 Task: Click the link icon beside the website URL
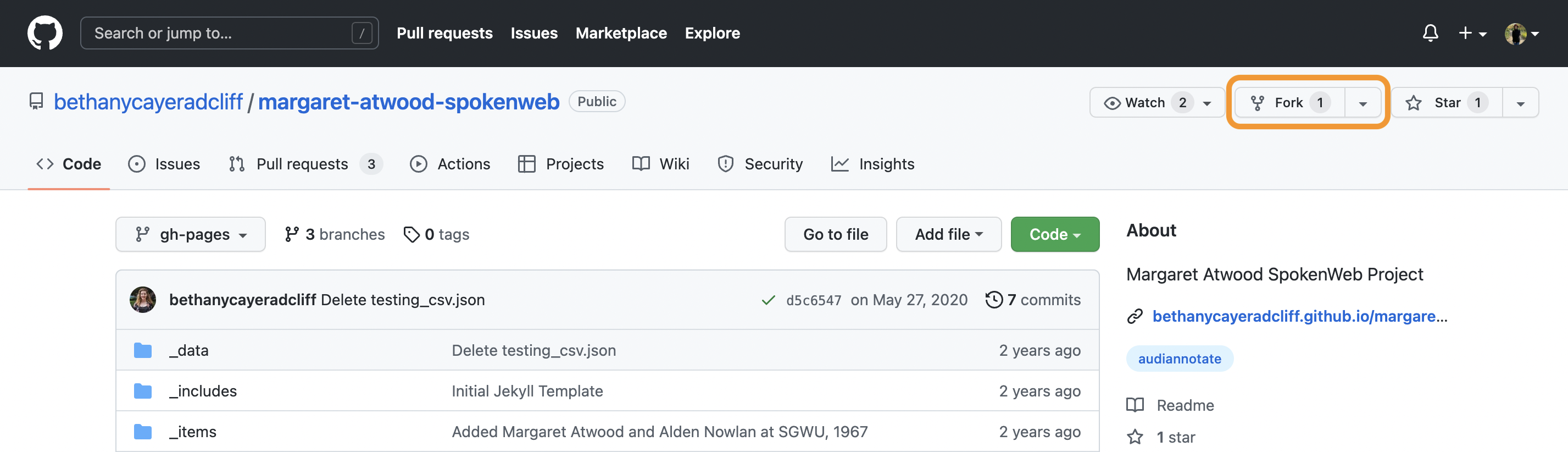point(1134,316)
